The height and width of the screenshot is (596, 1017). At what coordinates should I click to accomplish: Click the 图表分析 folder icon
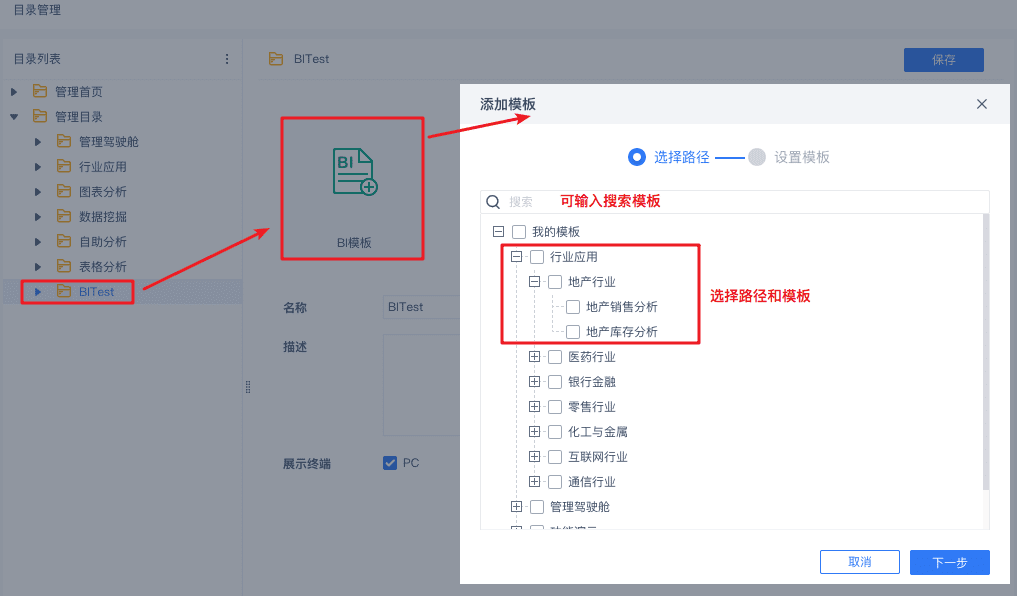click(x=64, y=191)
